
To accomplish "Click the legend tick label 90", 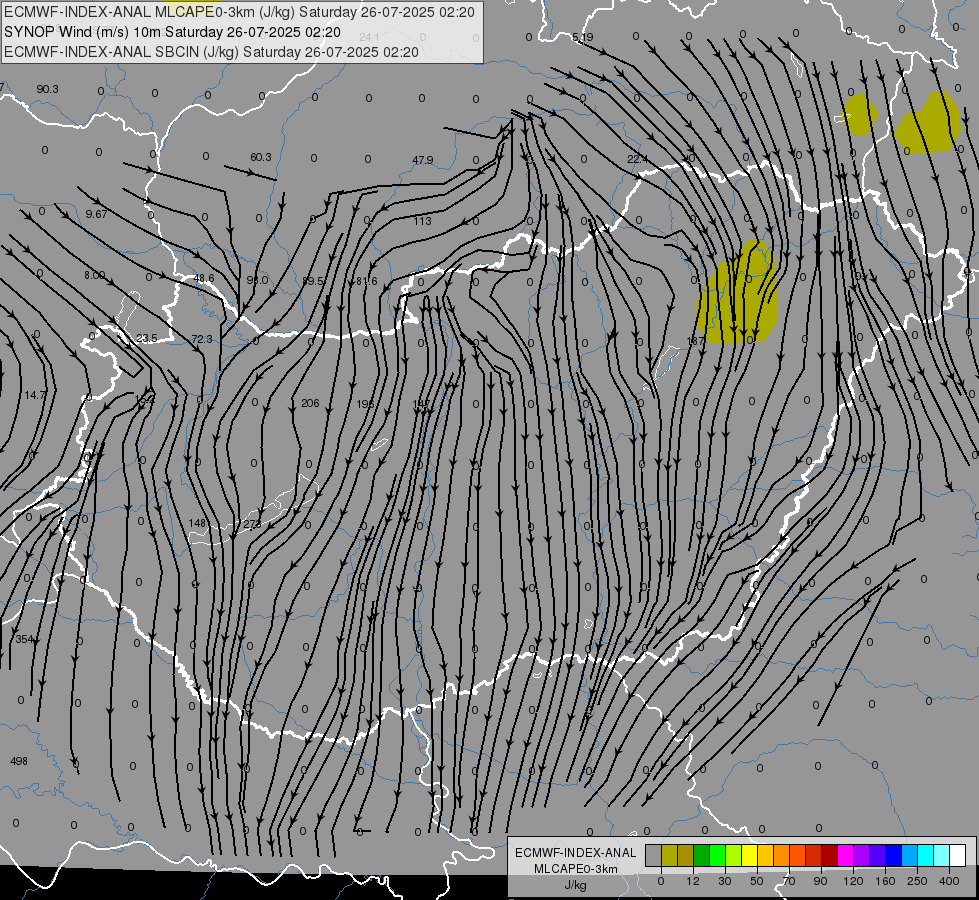I will coord(820,881).
